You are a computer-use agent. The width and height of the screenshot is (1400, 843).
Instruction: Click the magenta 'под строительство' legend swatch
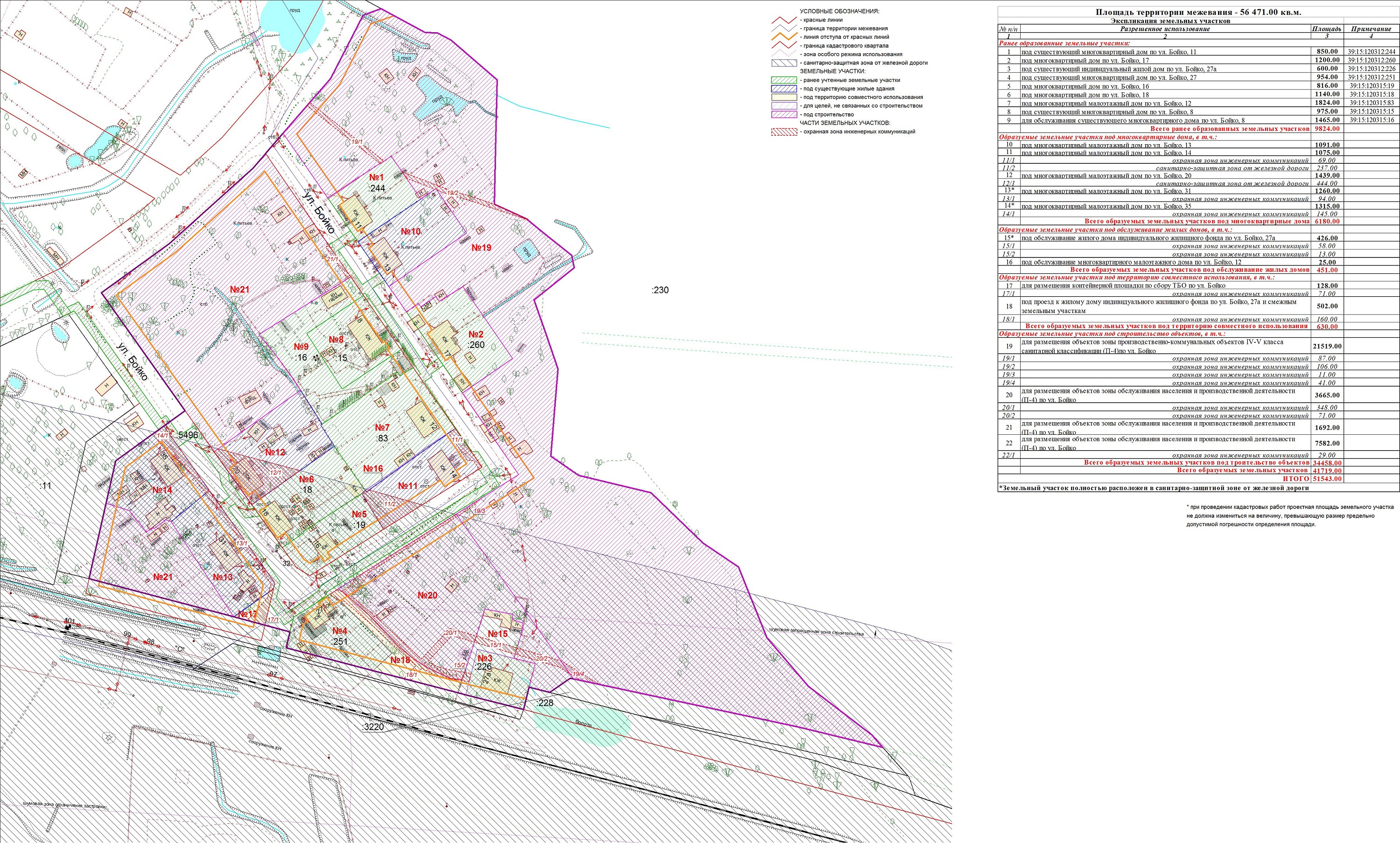784,114
